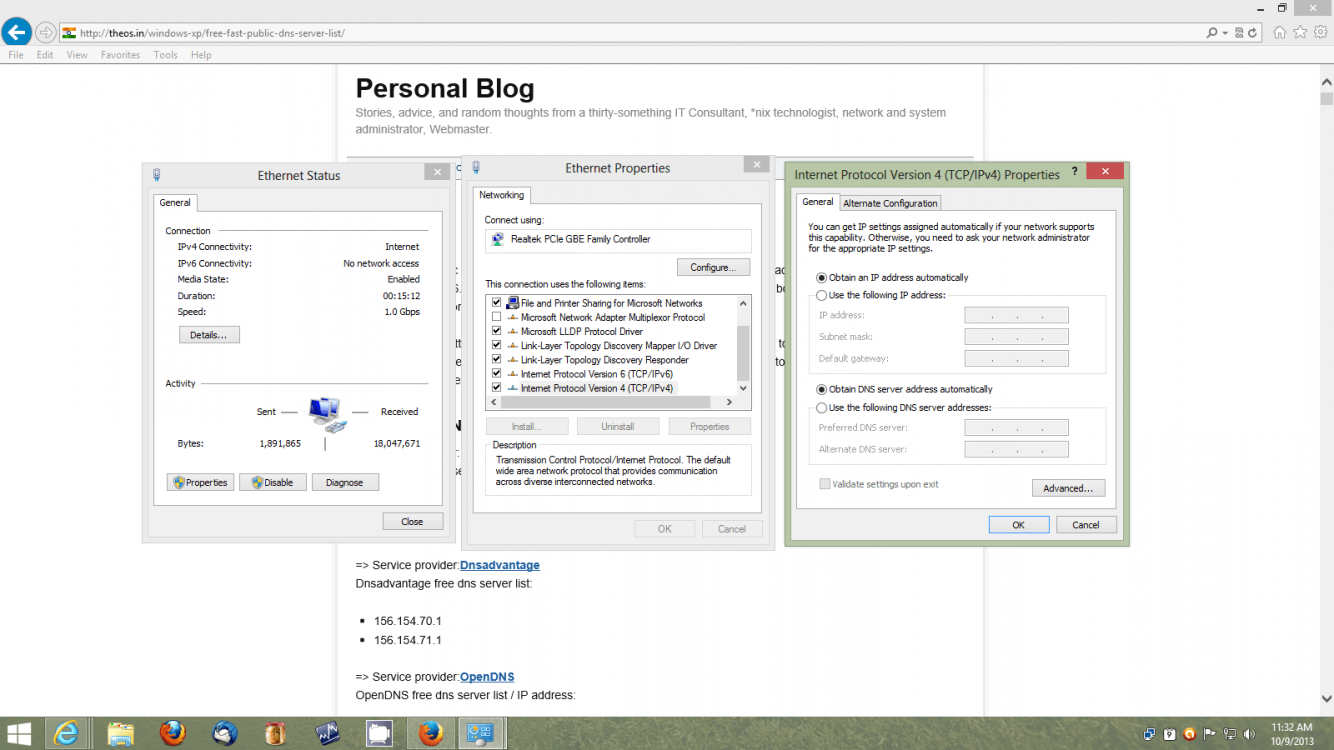
Task: Open the IE tools gear icon
Action: pyautogui.click(x=1320, y=32)
